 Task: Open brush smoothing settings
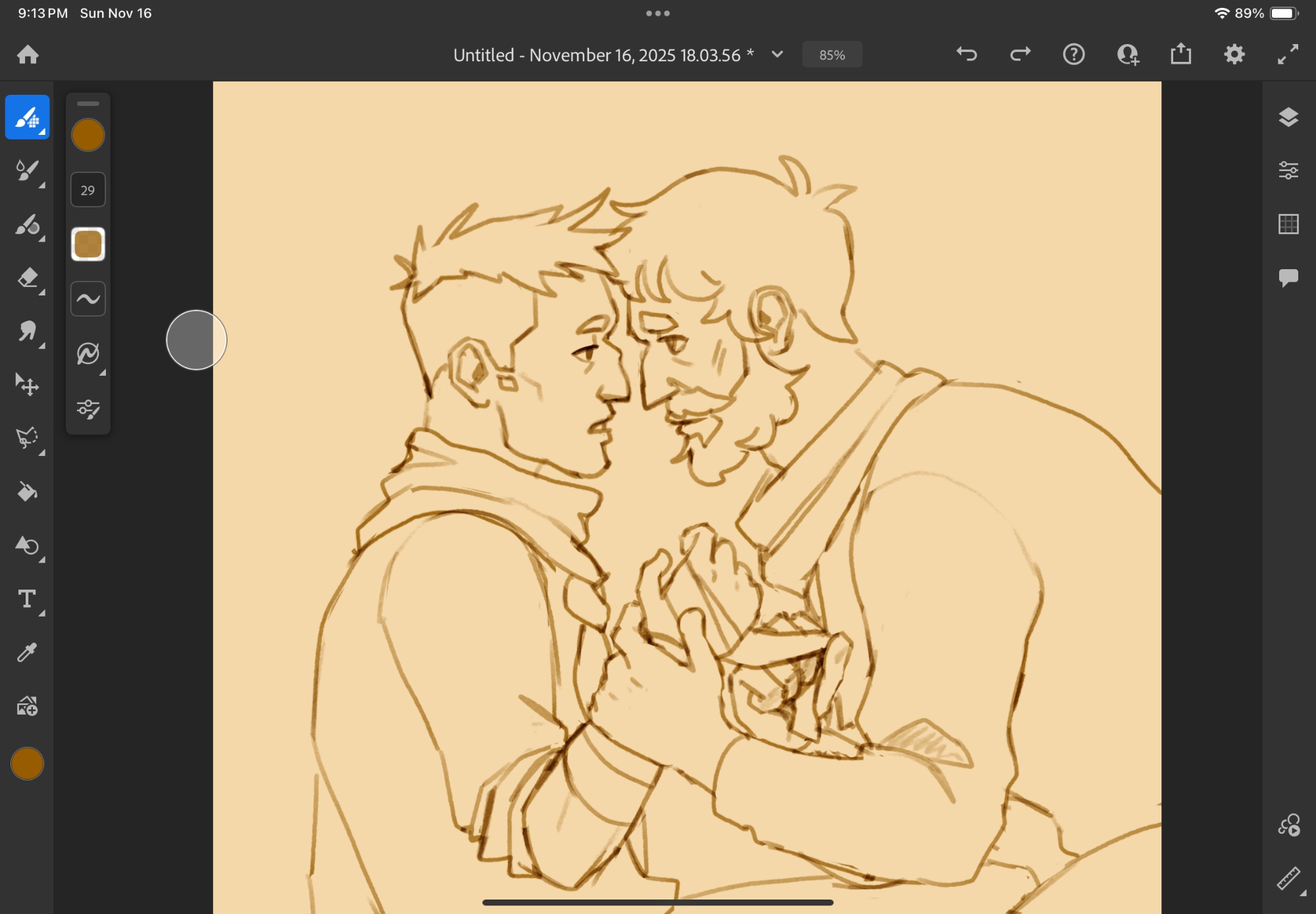pos(88,299)
